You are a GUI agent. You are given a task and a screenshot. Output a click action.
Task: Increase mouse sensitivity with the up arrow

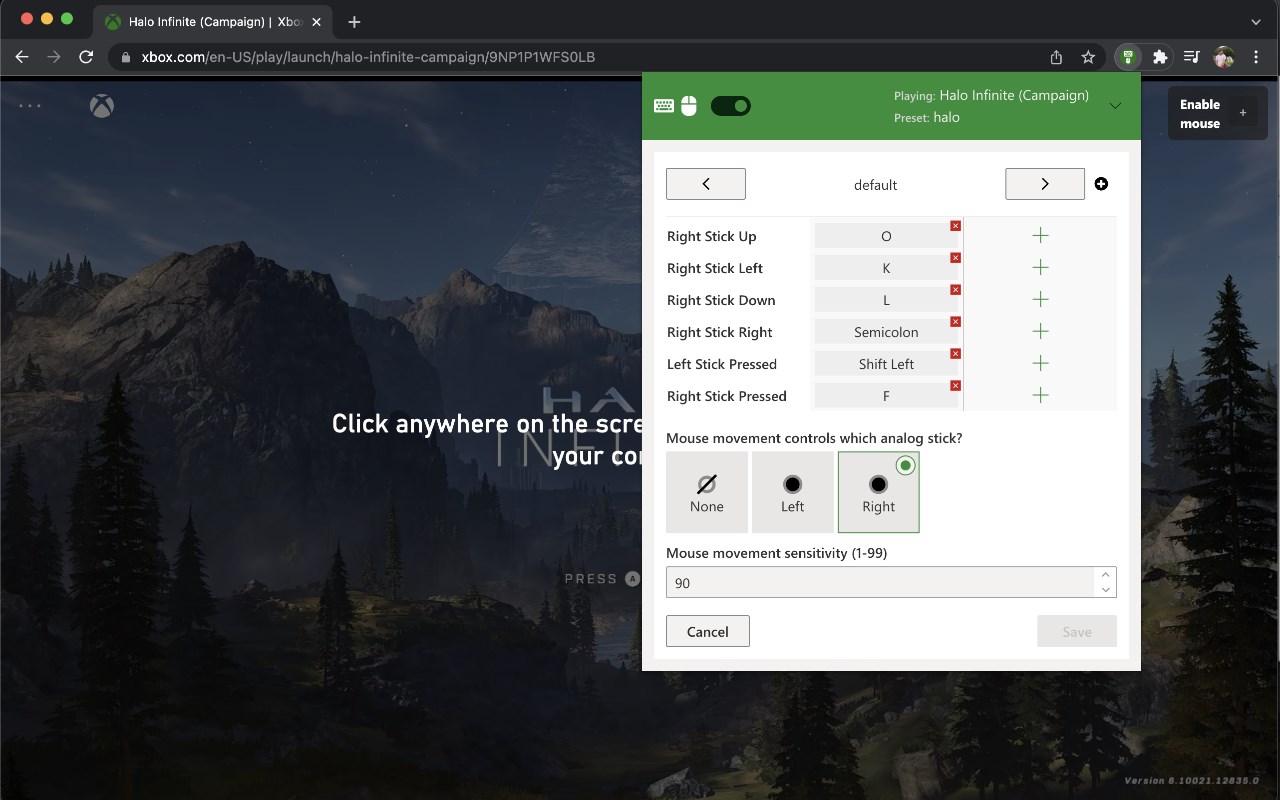coord(1105,575)
